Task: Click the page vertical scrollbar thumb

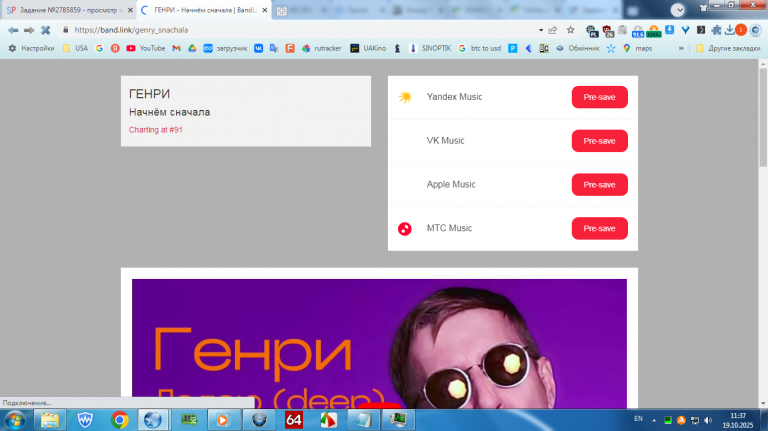Action: (763, 118)
